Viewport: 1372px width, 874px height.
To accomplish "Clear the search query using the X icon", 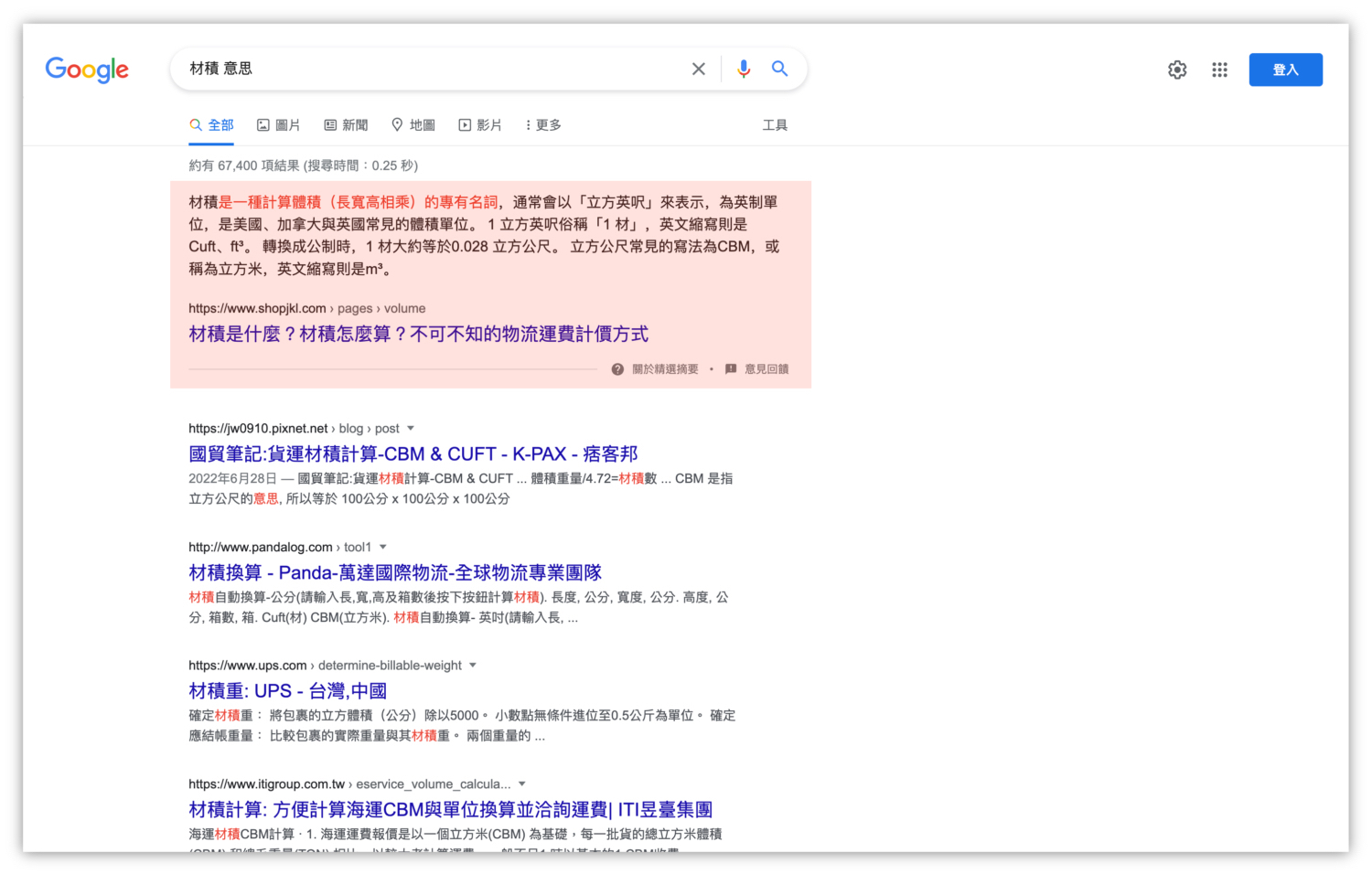I will point(698,69).
